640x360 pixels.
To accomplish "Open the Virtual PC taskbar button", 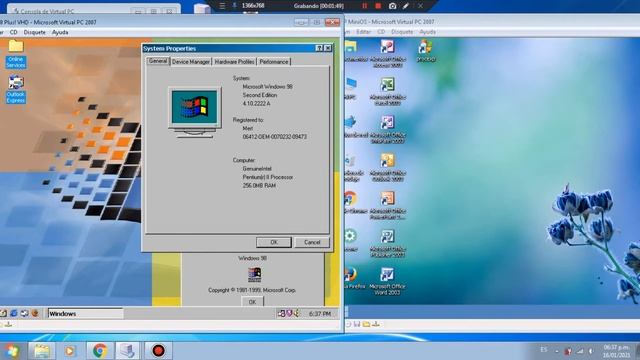I will pyautogui.click(x=128, y=351).
